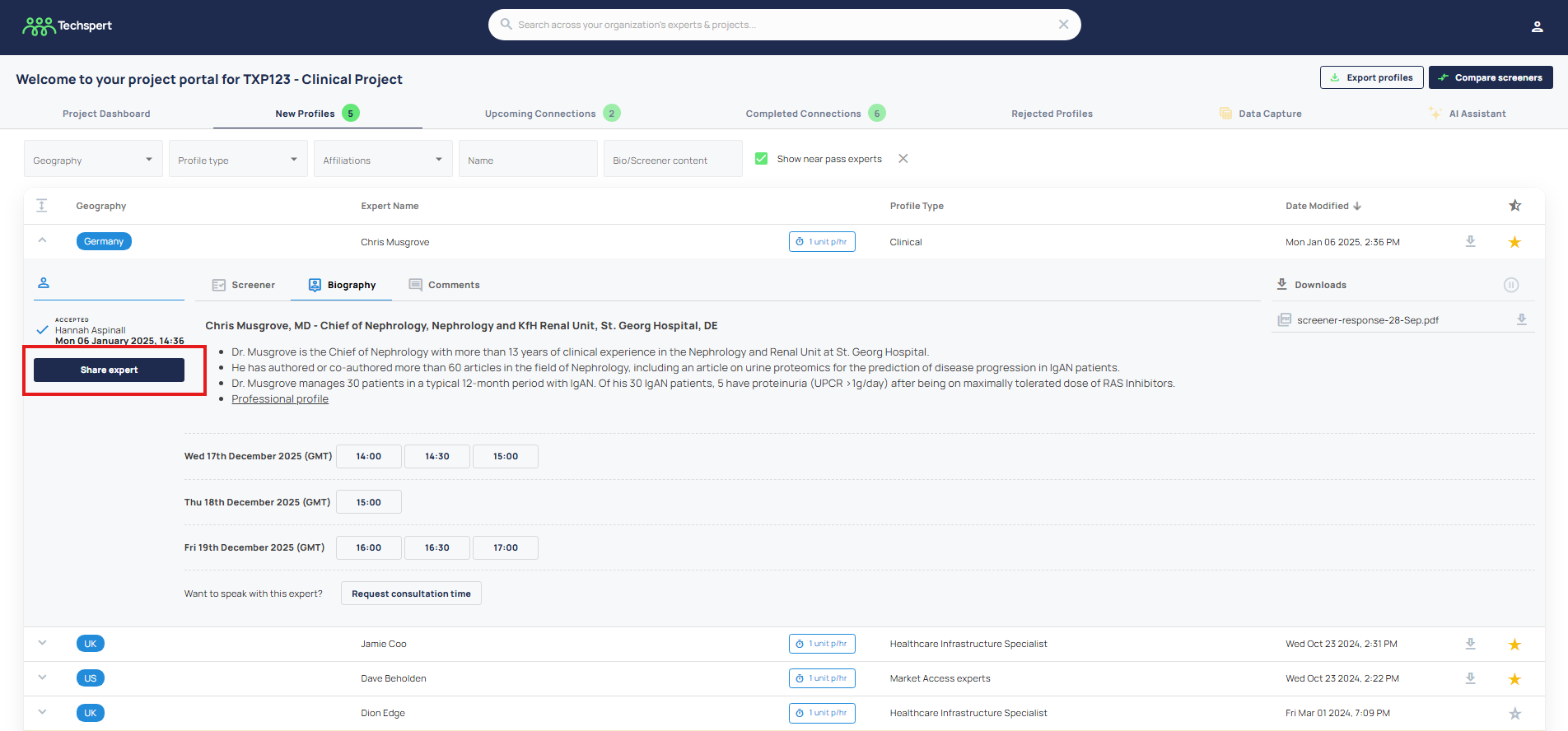Viewport: 1568px width, 731px height.
Task: Toggle Show near pass experts checkbox
Action: 762,159
